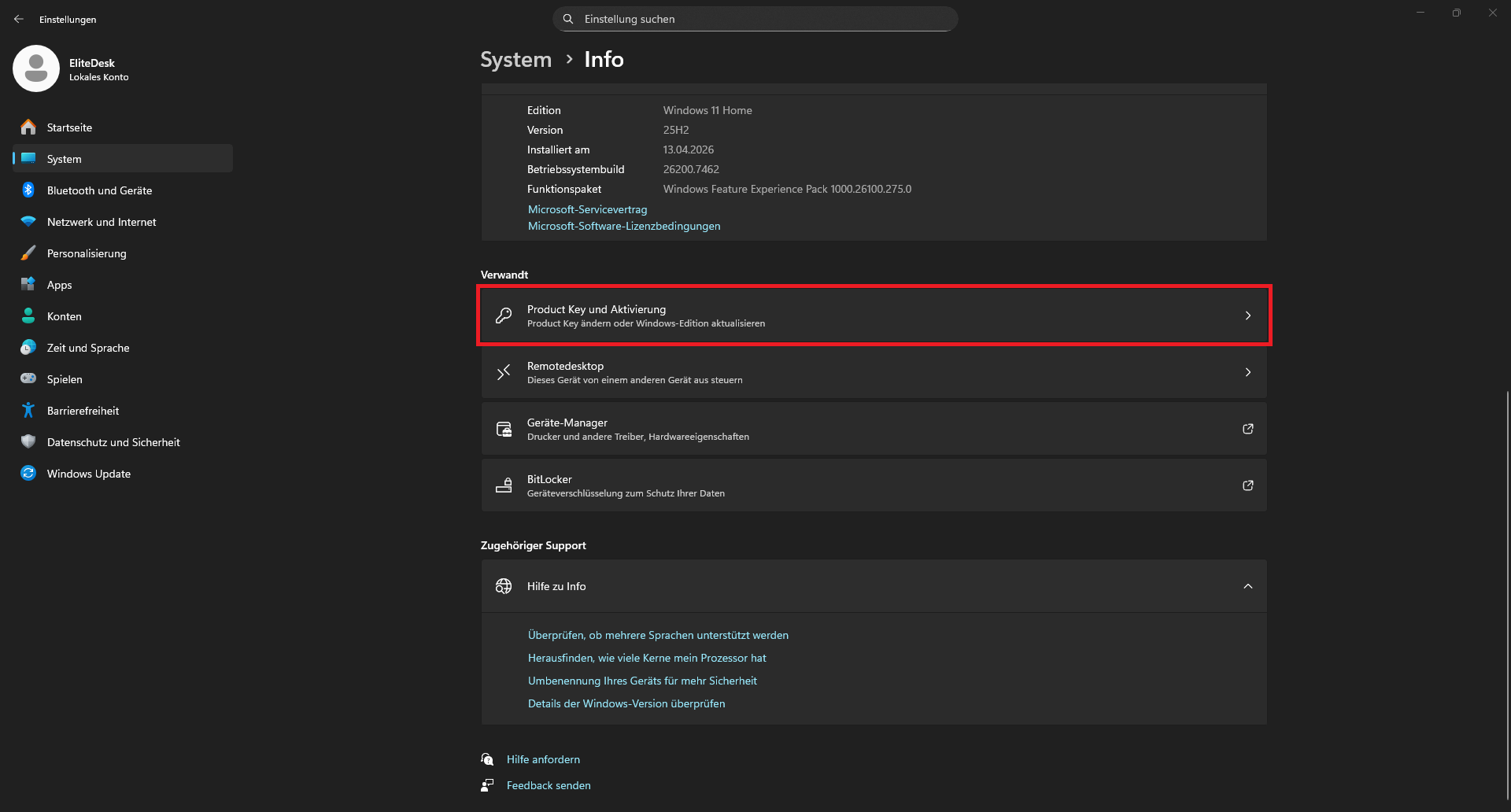Open the Remotedesktop row

click(874, 372)
